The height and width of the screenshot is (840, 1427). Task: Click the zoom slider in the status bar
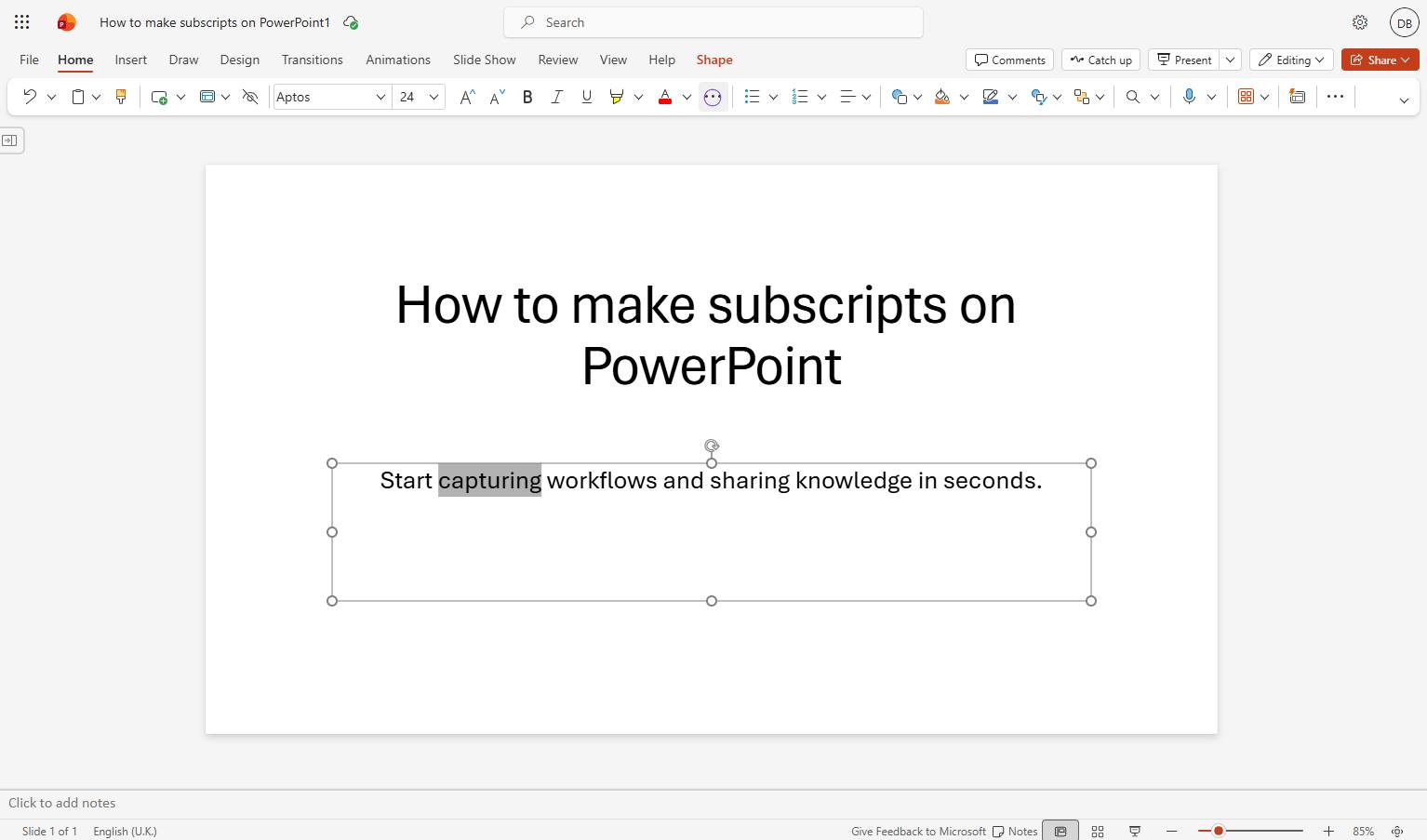[1250, 831]
